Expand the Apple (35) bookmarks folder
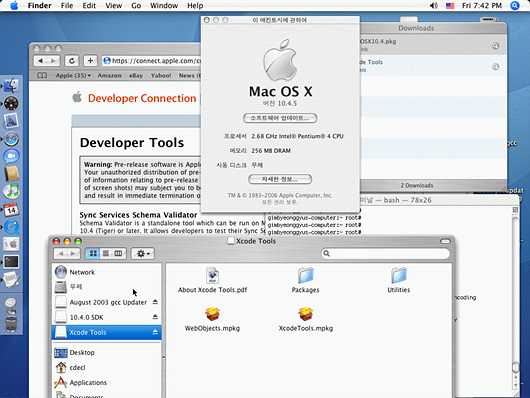Viewport: 530px width, 398px height. tap(73, 75)
